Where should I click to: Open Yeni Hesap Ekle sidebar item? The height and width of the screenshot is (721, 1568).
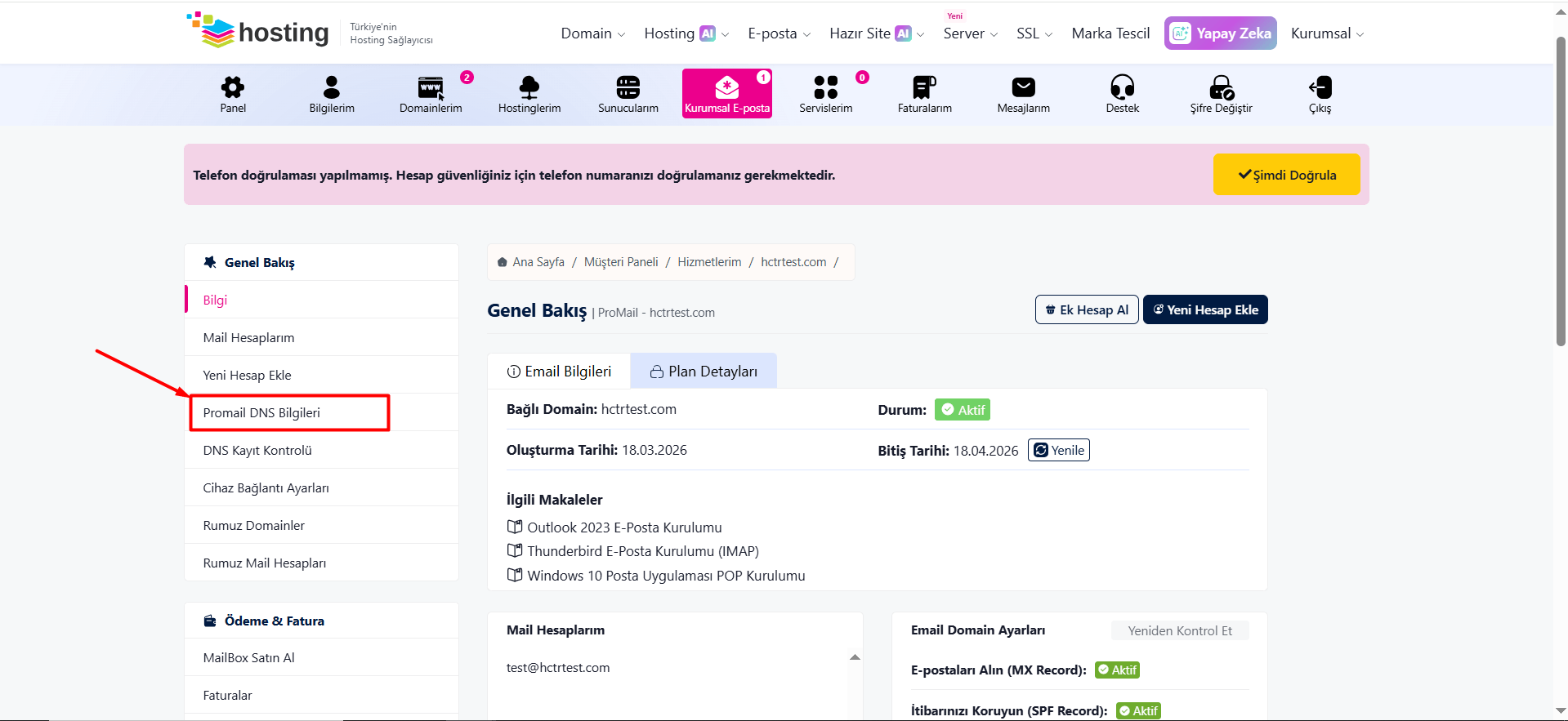(321, 375)
